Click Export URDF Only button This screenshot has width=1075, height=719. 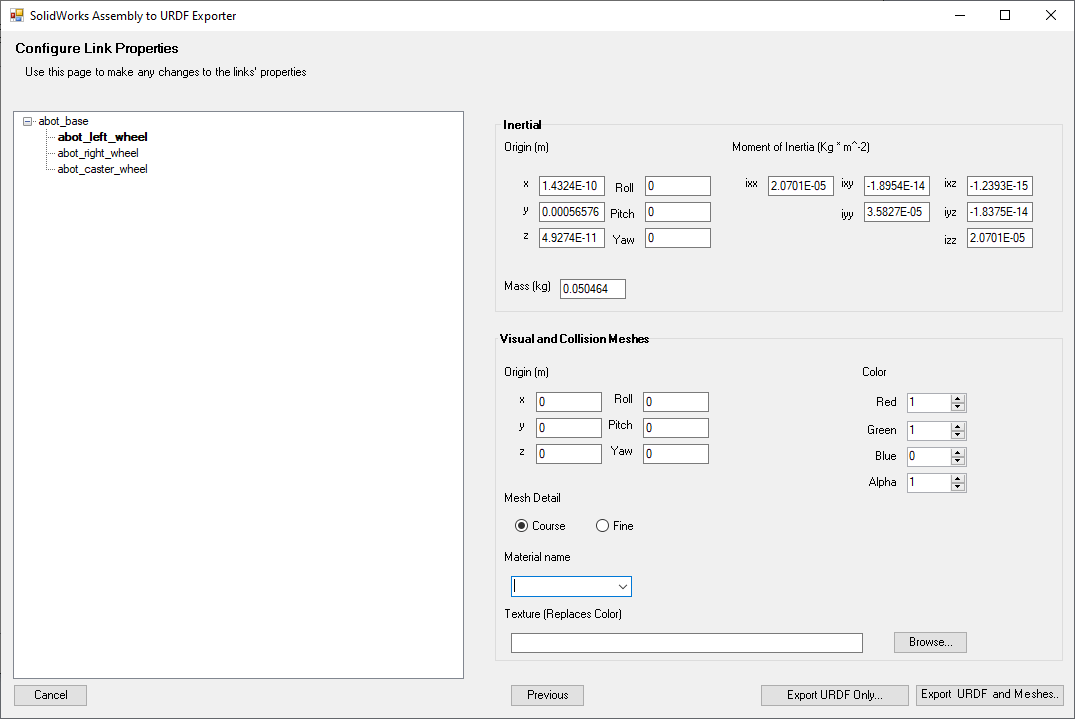point(834,695)
